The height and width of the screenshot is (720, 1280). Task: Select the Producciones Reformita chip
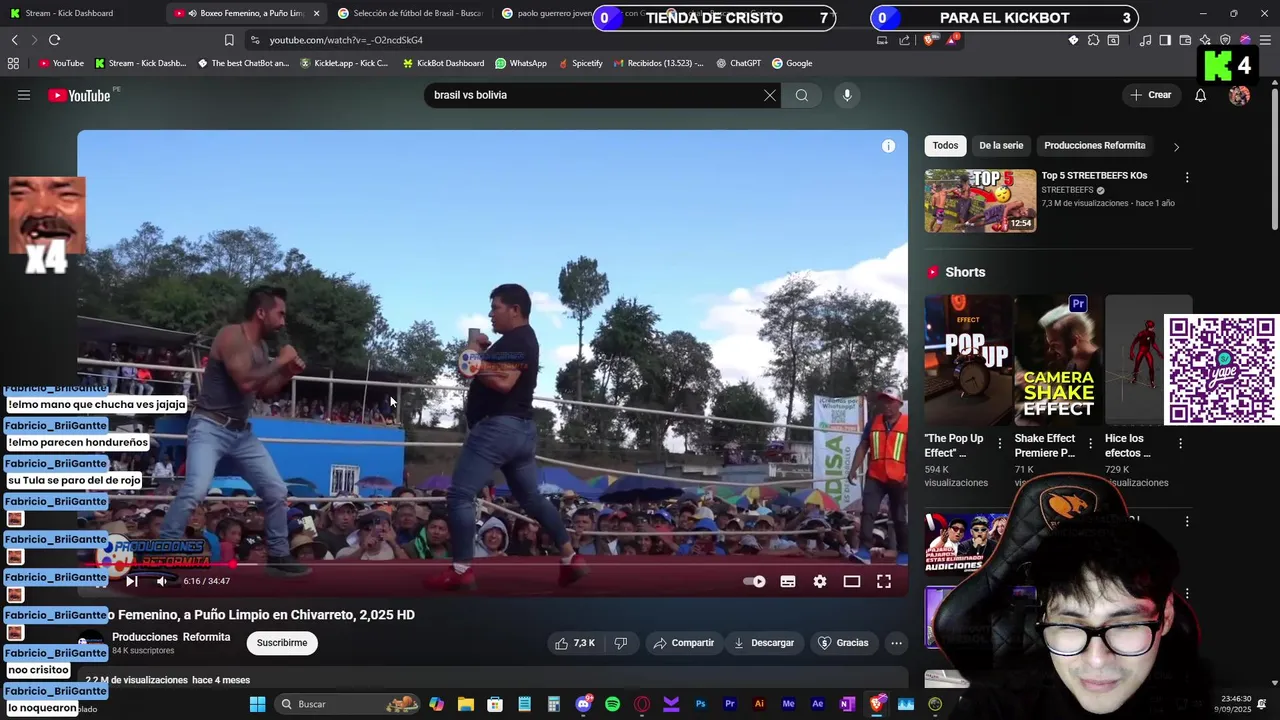point(1094,146)
